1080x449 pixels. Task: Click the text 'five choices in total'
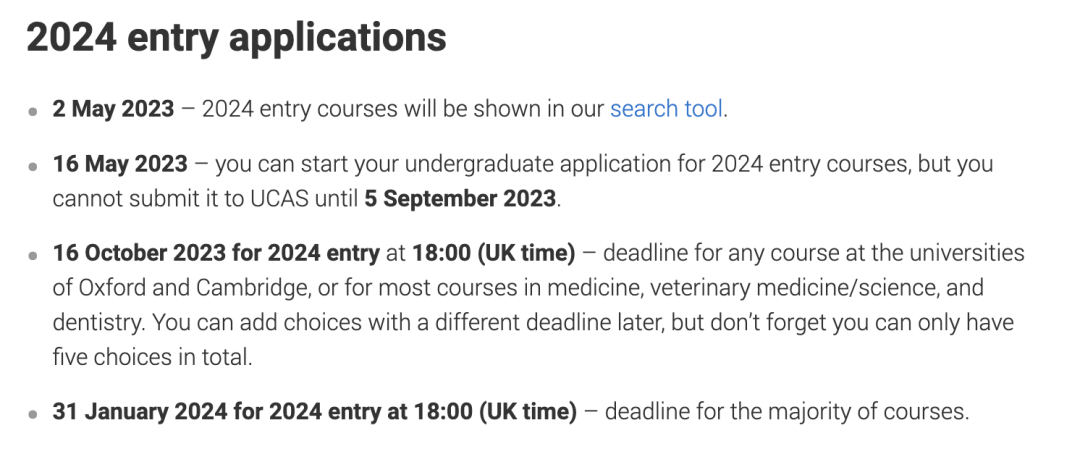(153, 357)
